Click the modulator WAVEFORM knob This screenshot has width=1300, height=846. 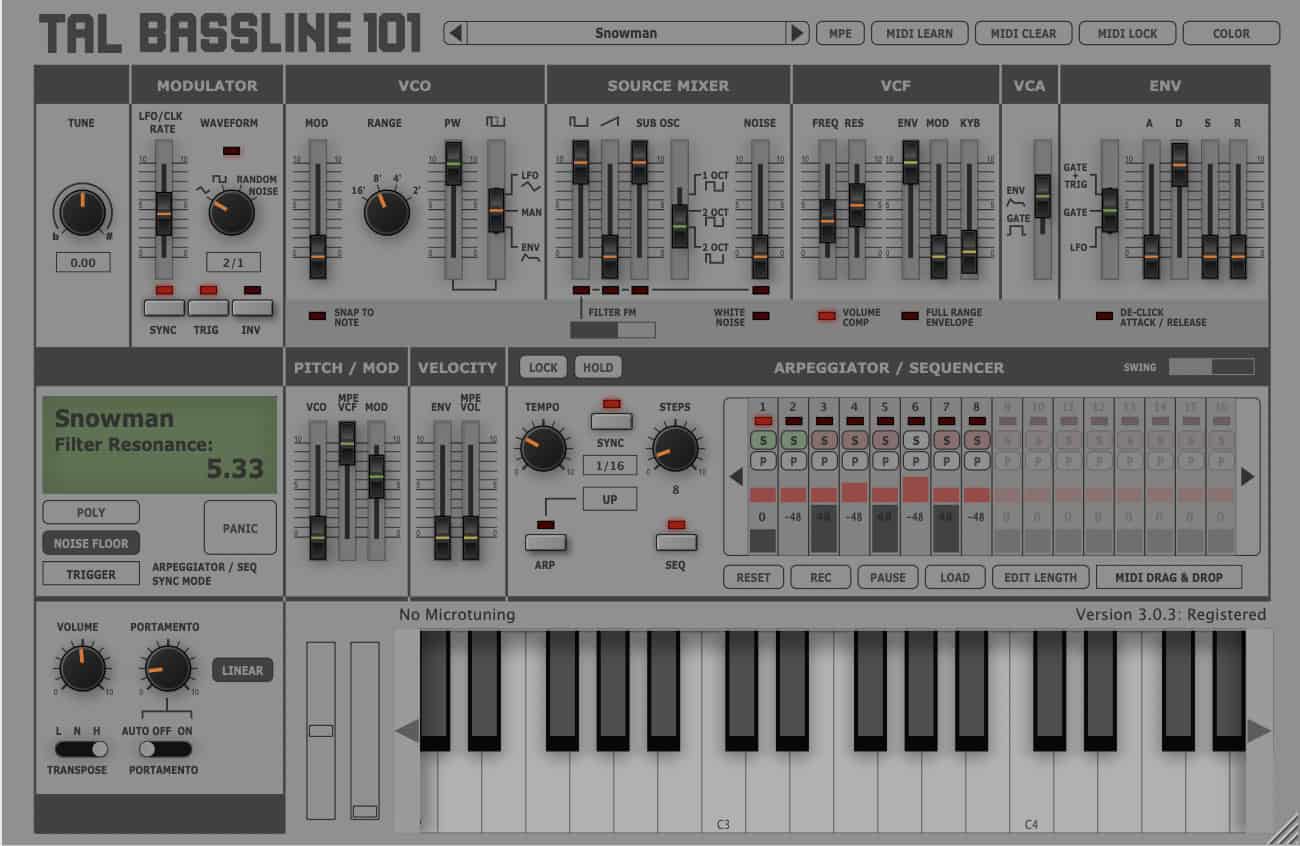click(x=232, y=213)
